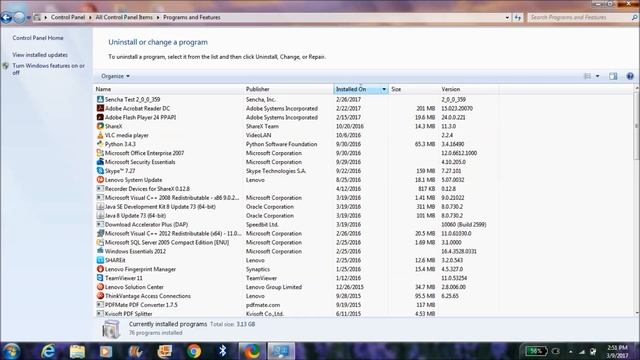Click the SHAREit program icon

(x=100, y=260)
